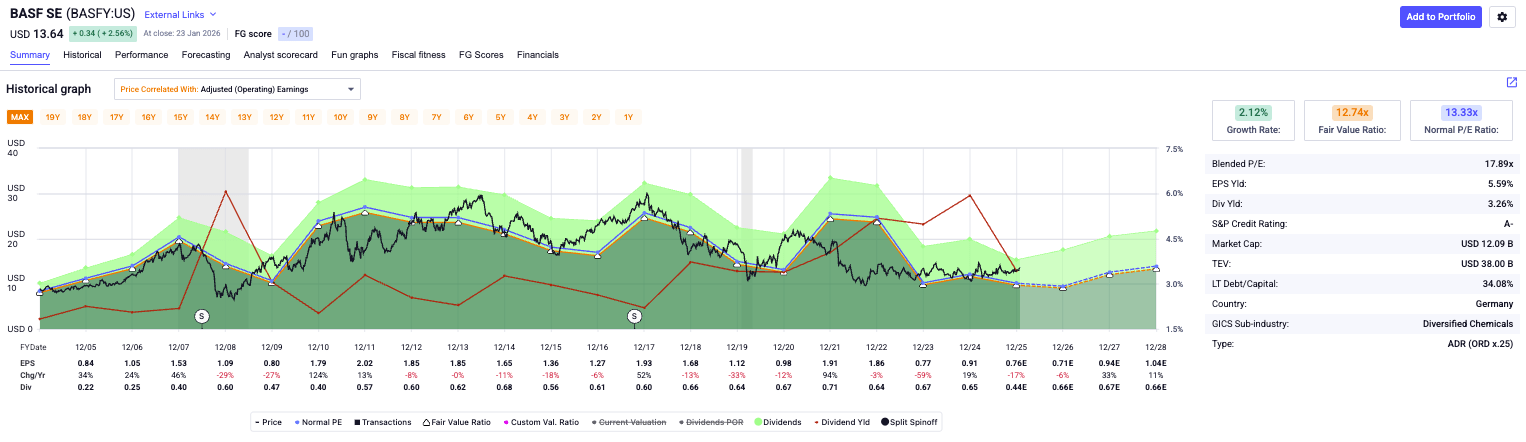Select 10Y time range
Screen dimensions: 1526x442
[341, 117]
